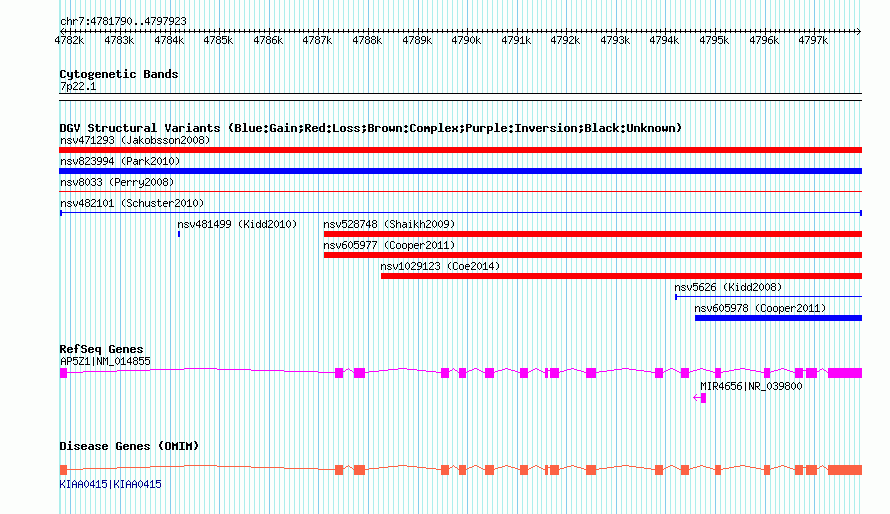Open the nsv605978 (Cooper2011) label
The width and height of the screenshot is (890, 514).
click(760, 308)
